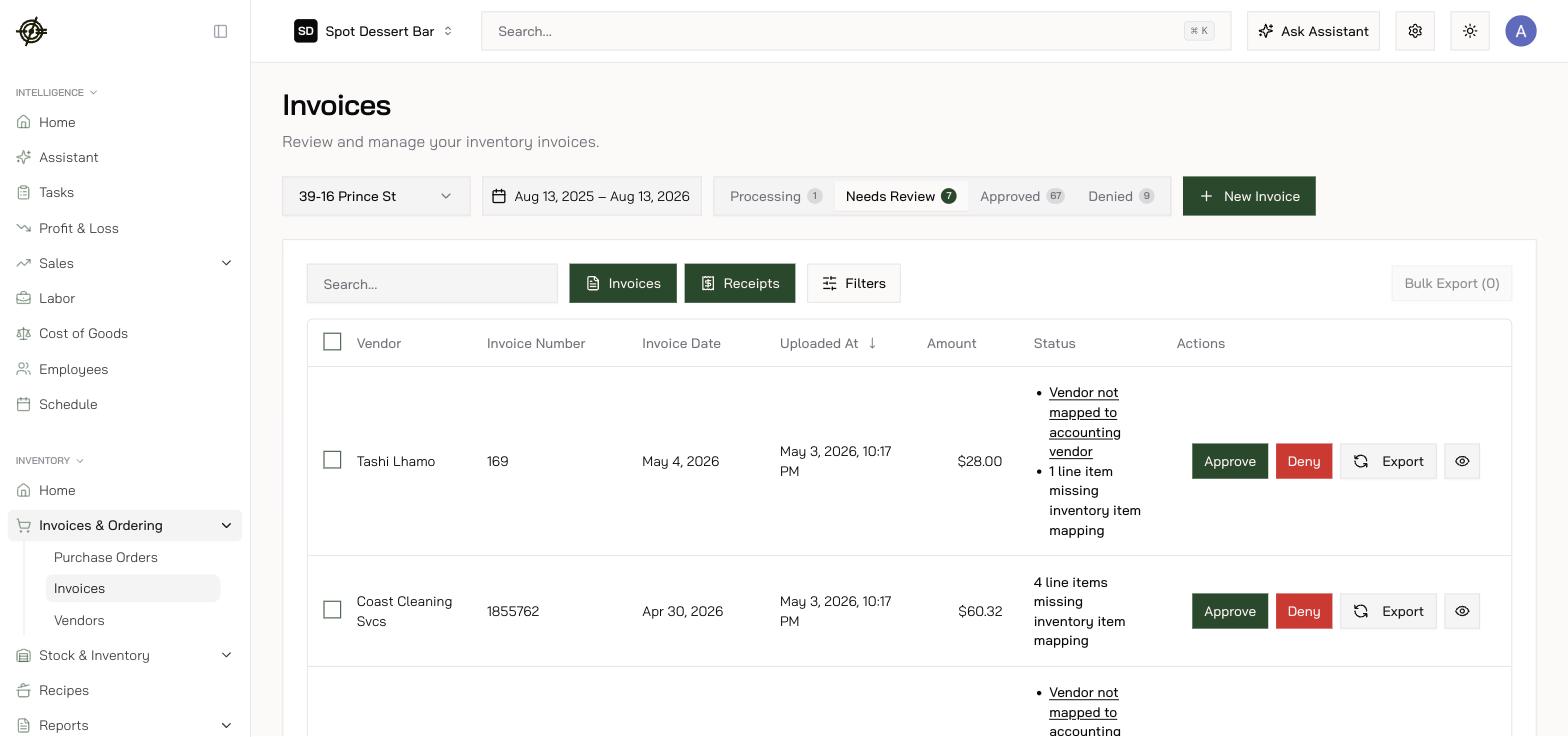Open the Spot Dessert Bar organization switcher
This screenshot has width=1568, height=737.
tap(374, 31)
